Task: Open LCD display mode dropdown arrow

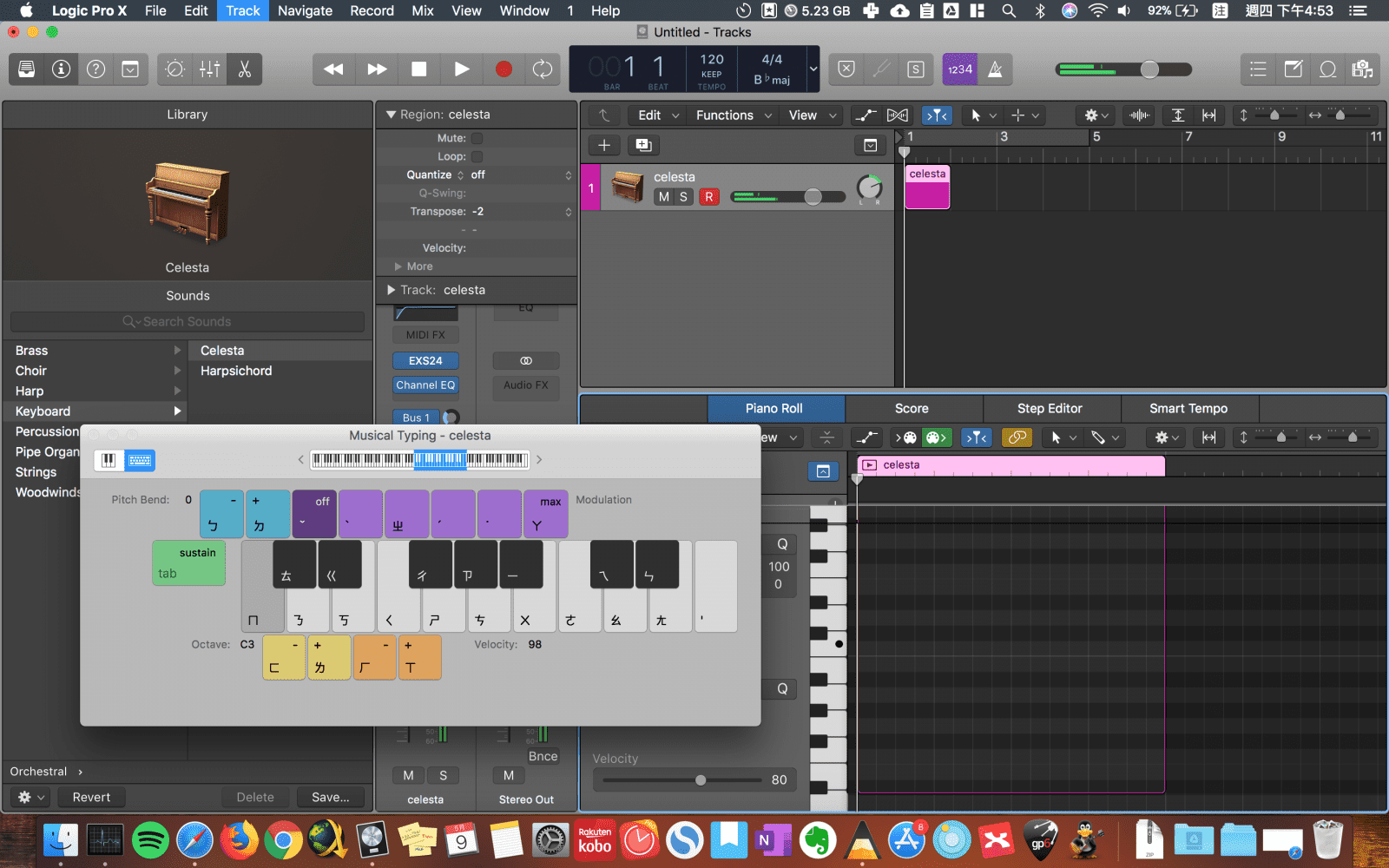Action: (813, 69)
